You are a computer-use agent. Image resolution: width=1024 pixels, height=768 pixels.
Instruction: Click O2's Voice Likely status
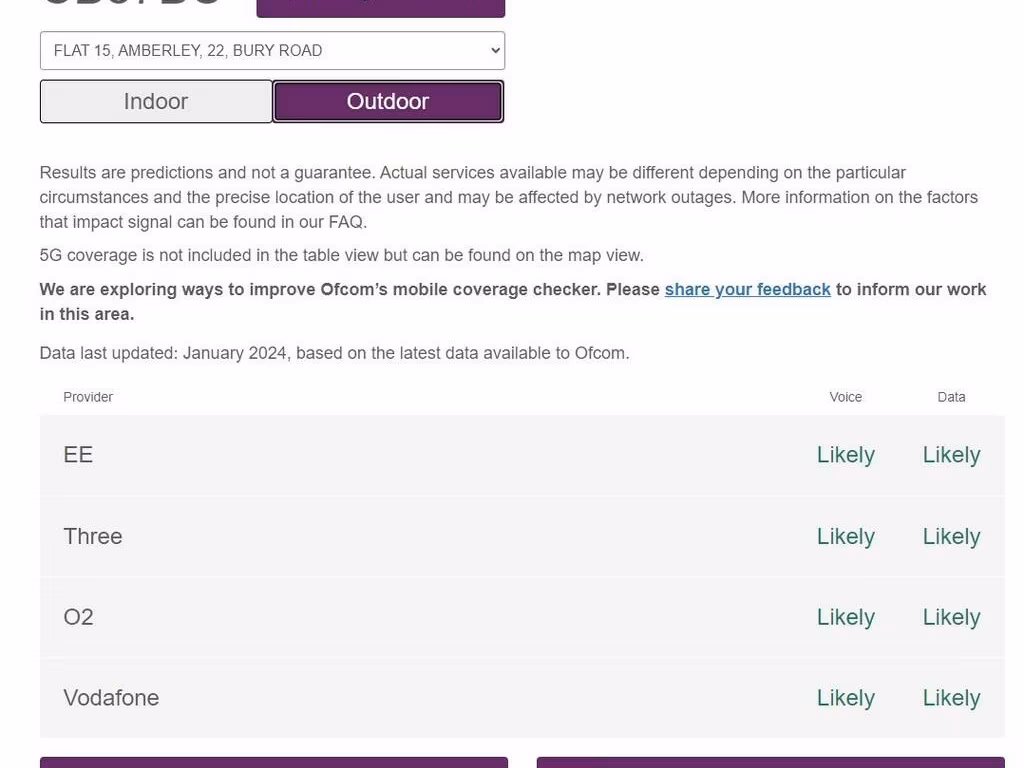click(x=845, y=617)
